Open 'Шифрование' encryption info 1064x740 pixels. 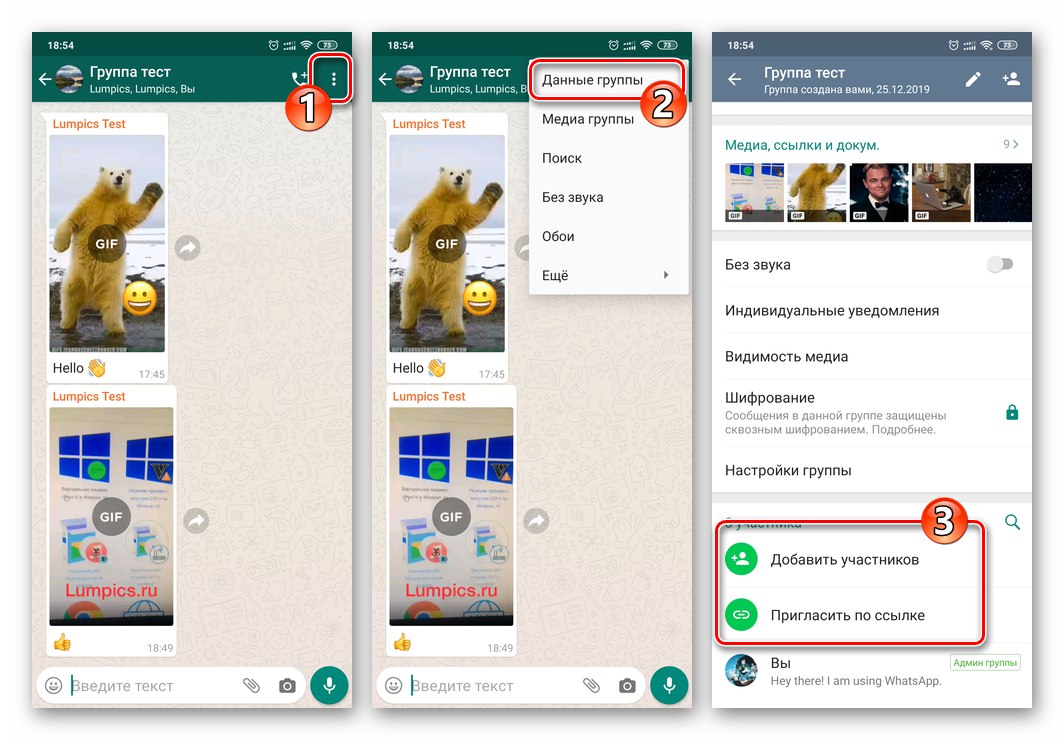872,412
